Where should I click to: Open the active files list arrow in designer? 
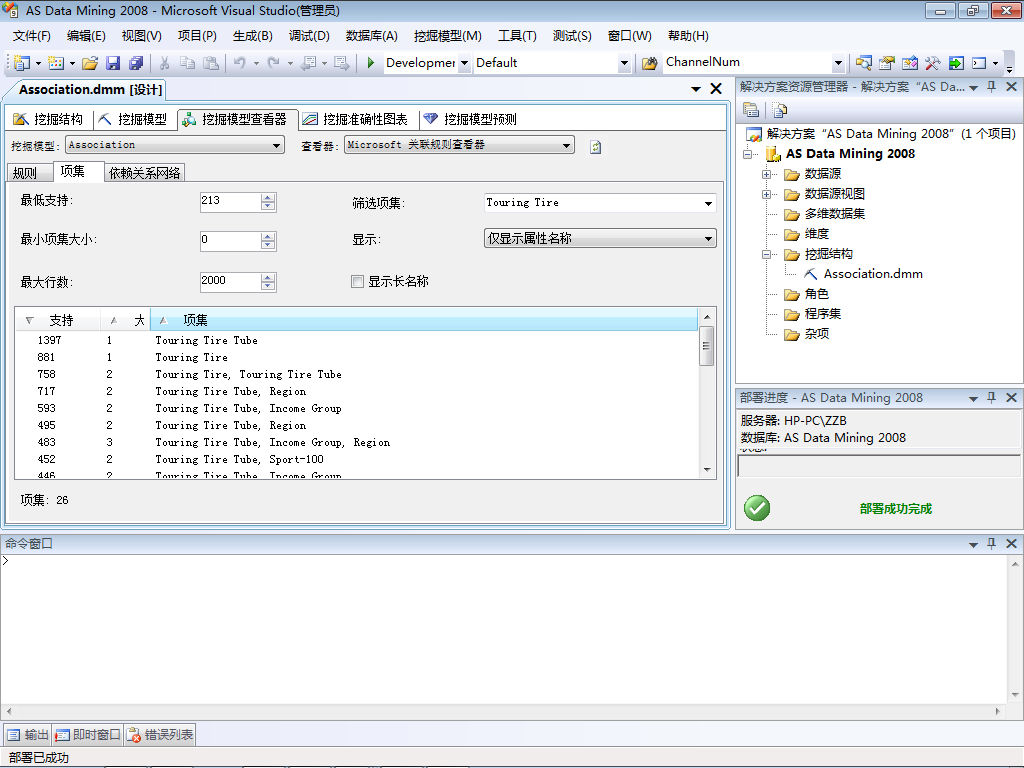coord(696,89)
